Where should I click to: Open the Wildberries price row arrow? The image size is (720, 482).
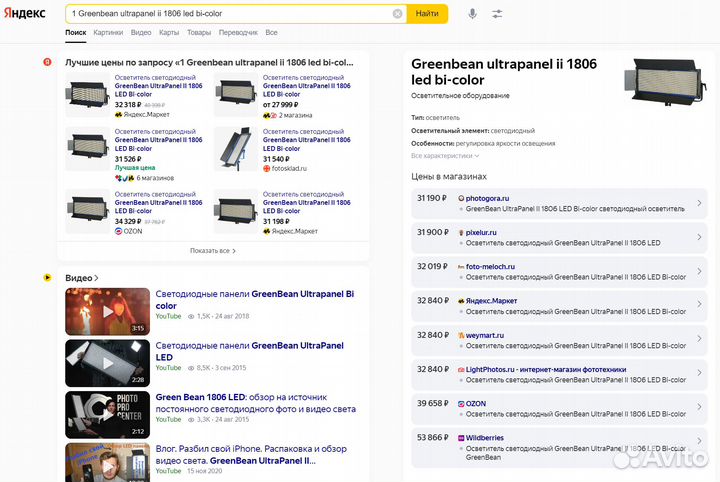click(699, 443)
